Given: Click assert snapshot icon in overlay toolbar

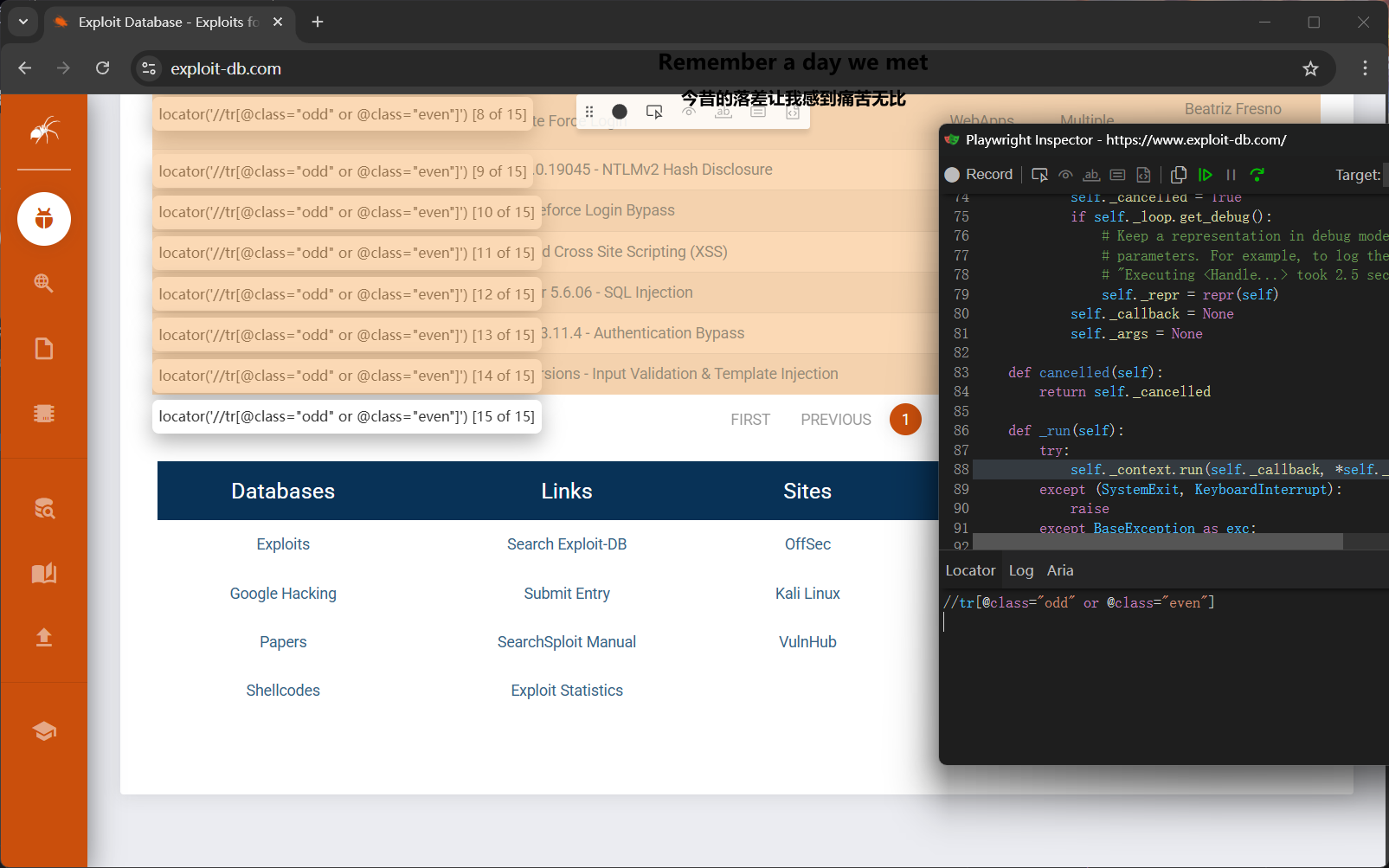Looking at the screenshot, I should [793, 112].
